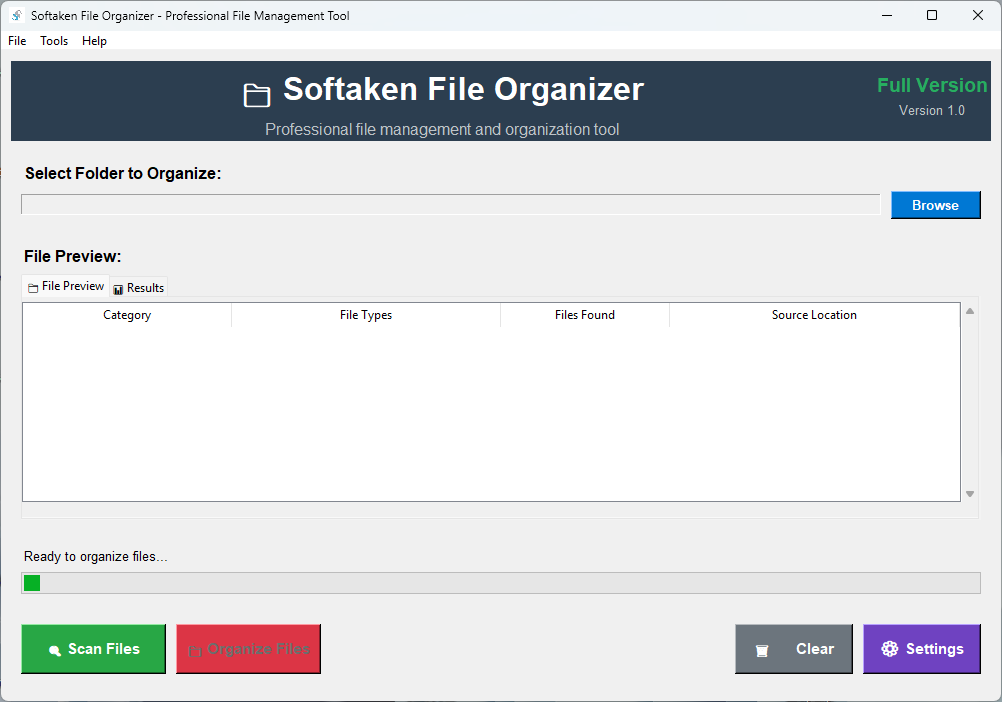1002x702 pixels.
Task: Click the Full Version label
Action: [x=932, y=85]
